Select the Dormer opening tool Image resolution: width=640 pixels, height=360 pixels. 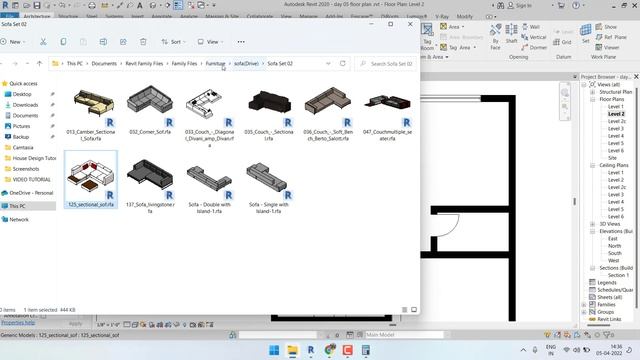coord(534,47)
